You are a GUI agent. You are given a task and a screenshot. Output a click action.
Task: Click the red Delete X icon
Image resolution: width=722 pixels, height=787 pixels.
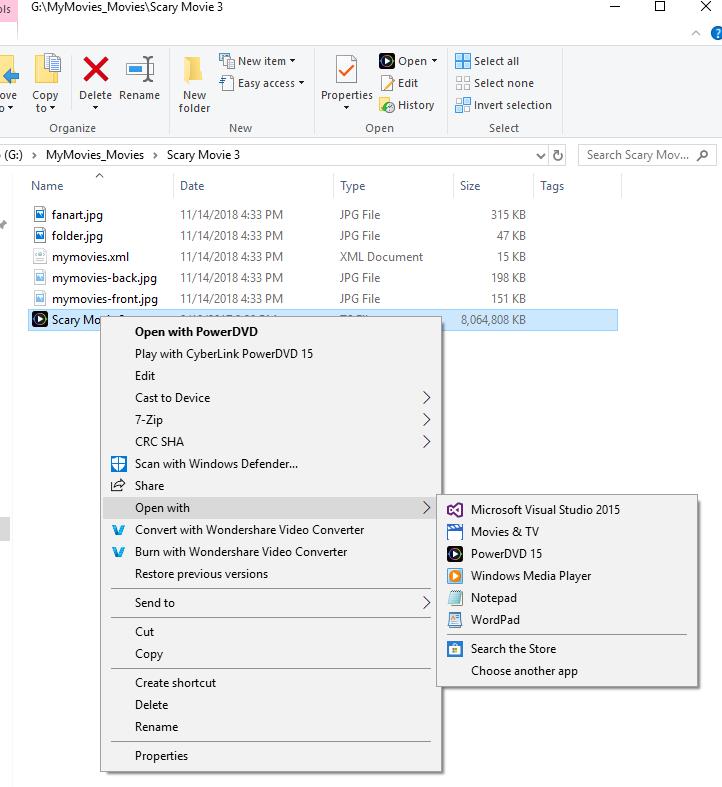95,69
